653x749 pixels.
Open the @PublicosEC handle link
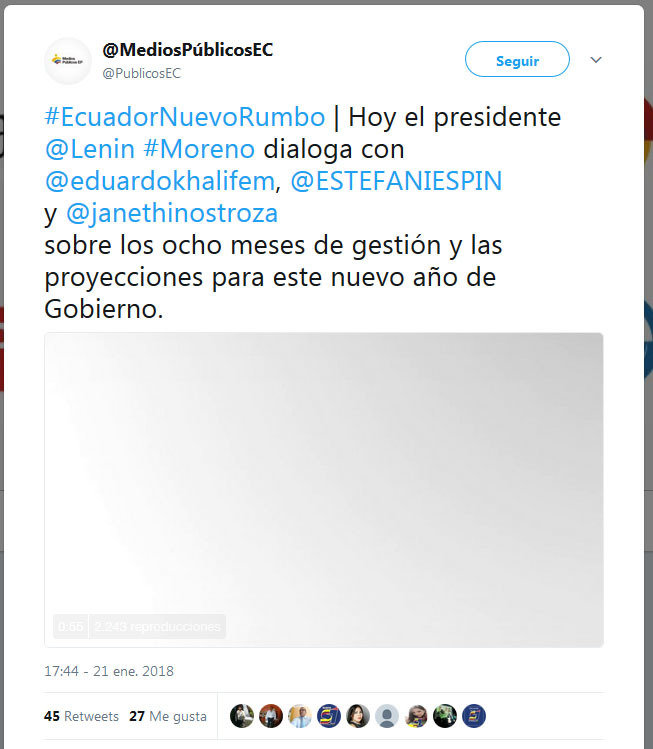tap(141, 73)
